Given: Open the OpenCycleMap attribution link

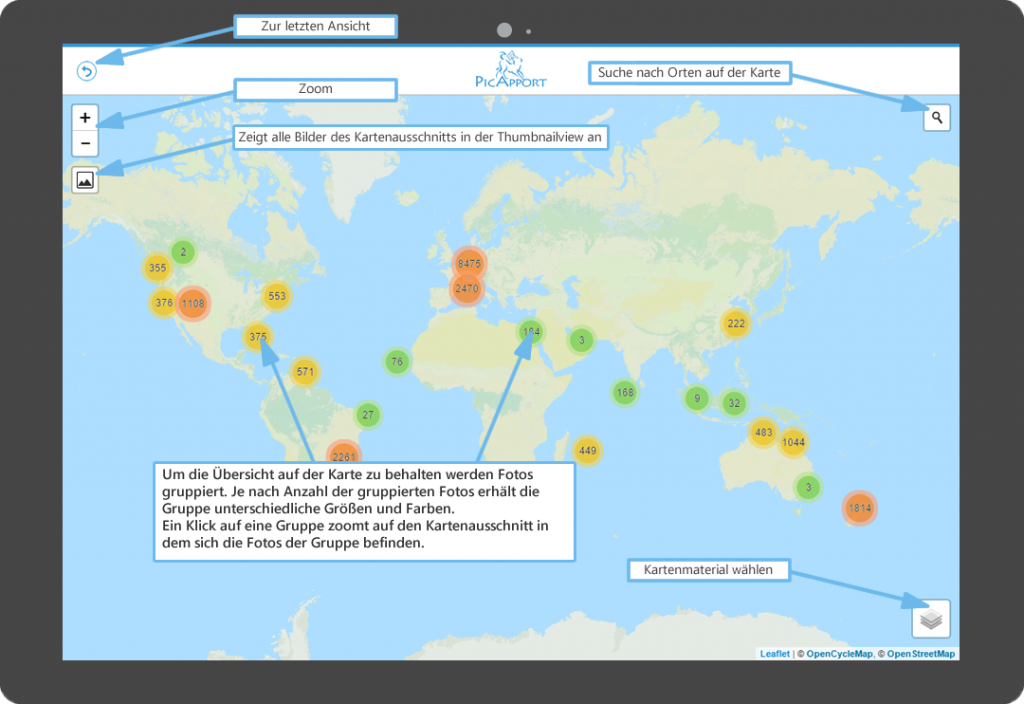Looking at the screenshot, I should (x=839, y=654).
